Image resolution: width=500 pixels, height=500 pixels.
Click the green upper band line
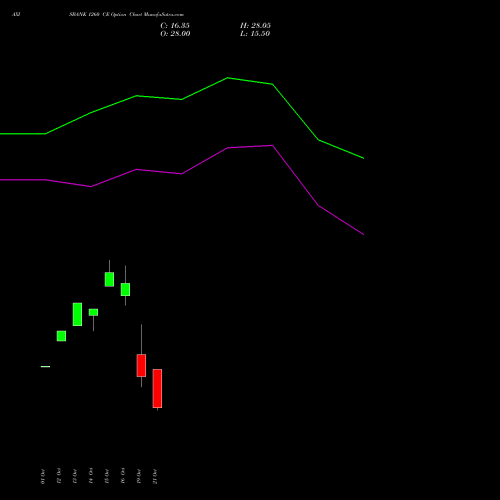[x=182, y=99]
